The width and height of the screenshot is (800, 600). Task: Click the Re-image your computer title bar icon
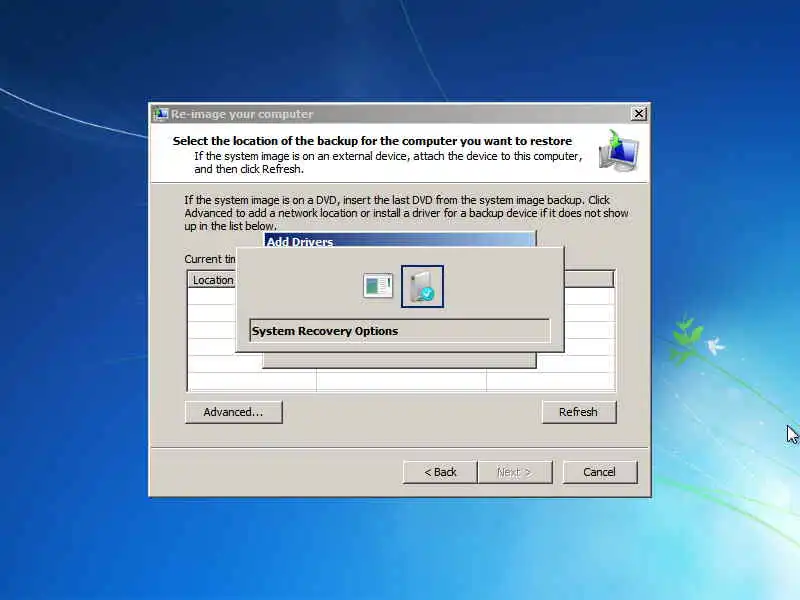[x=161, y=114]
